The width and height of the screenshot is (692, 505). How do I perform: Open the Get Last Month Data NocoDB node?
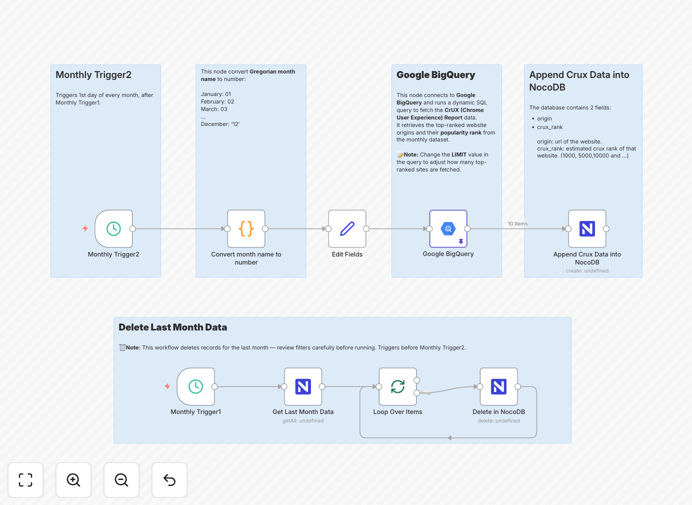[x=303, y=386]
